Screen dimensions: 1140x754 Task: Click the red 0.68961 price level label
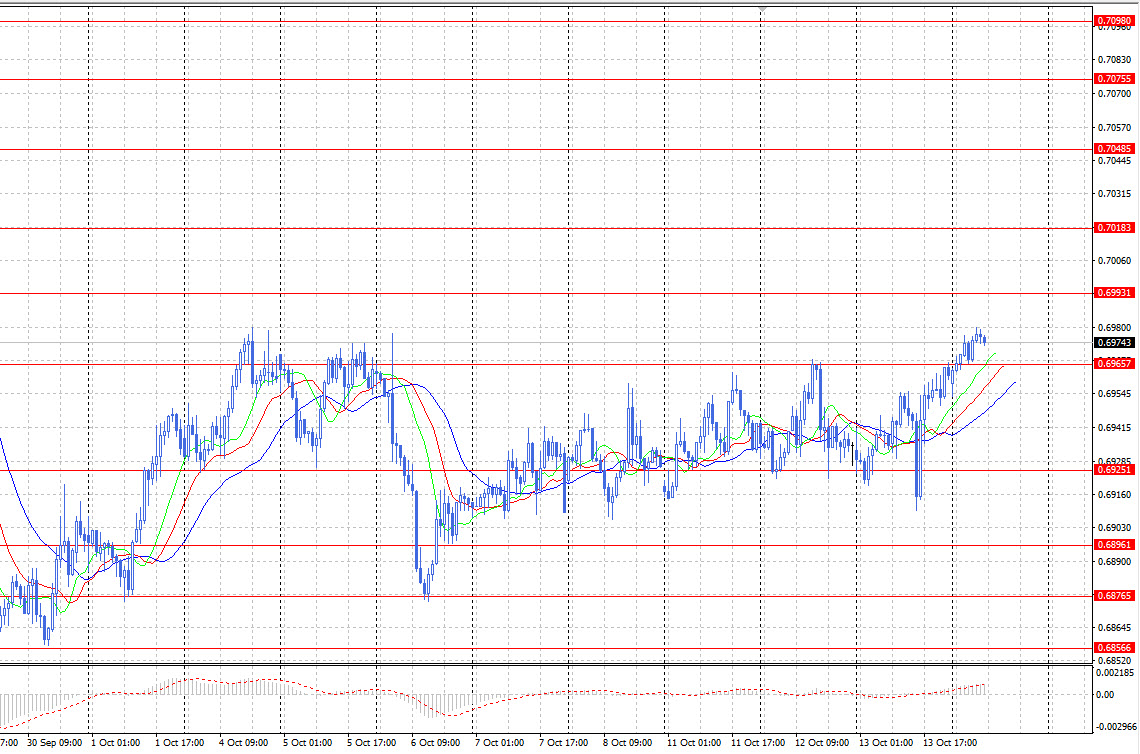1114,545
